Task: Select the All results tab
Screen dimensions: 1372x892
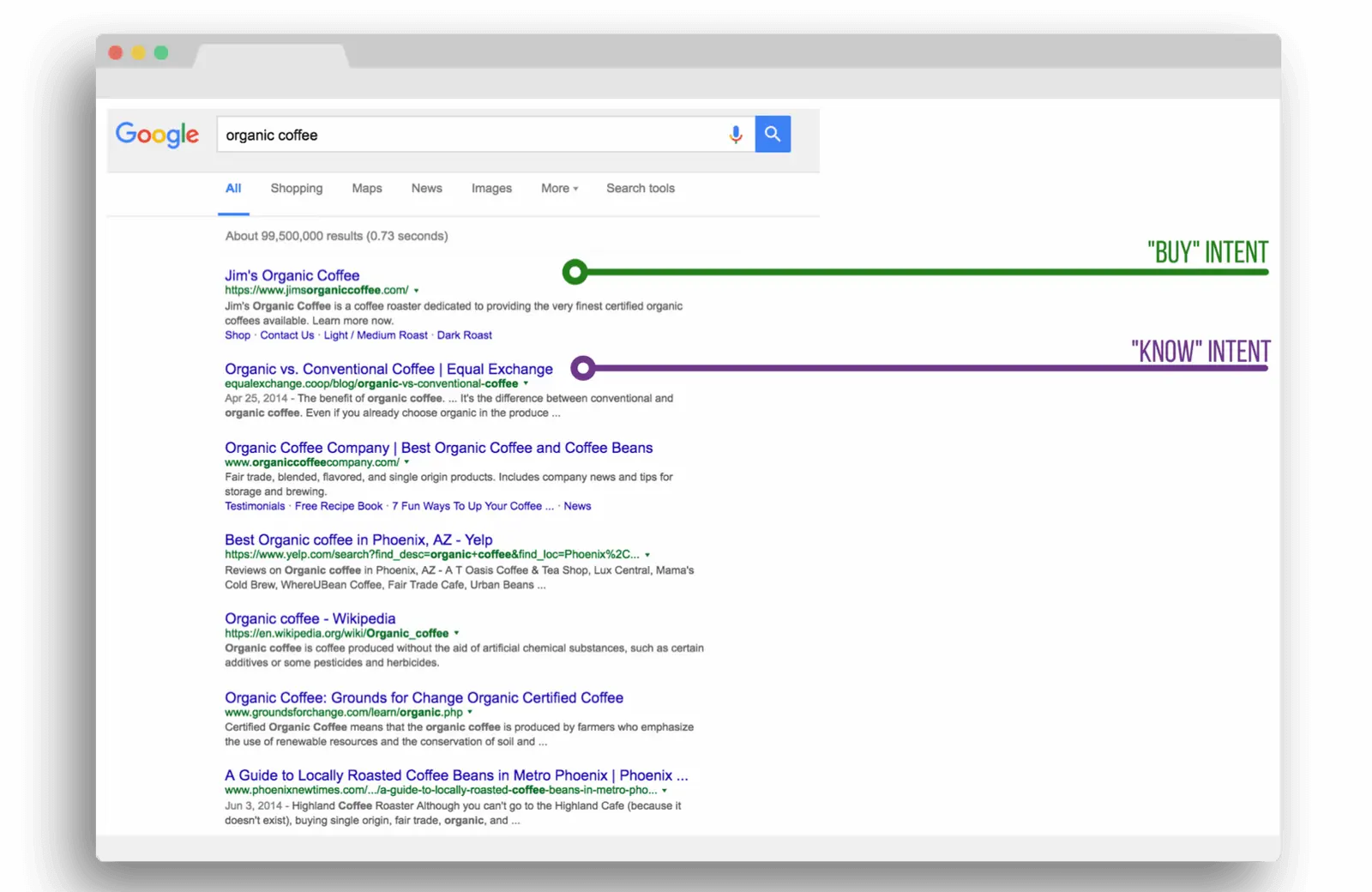Action: (x=233, y=188)
